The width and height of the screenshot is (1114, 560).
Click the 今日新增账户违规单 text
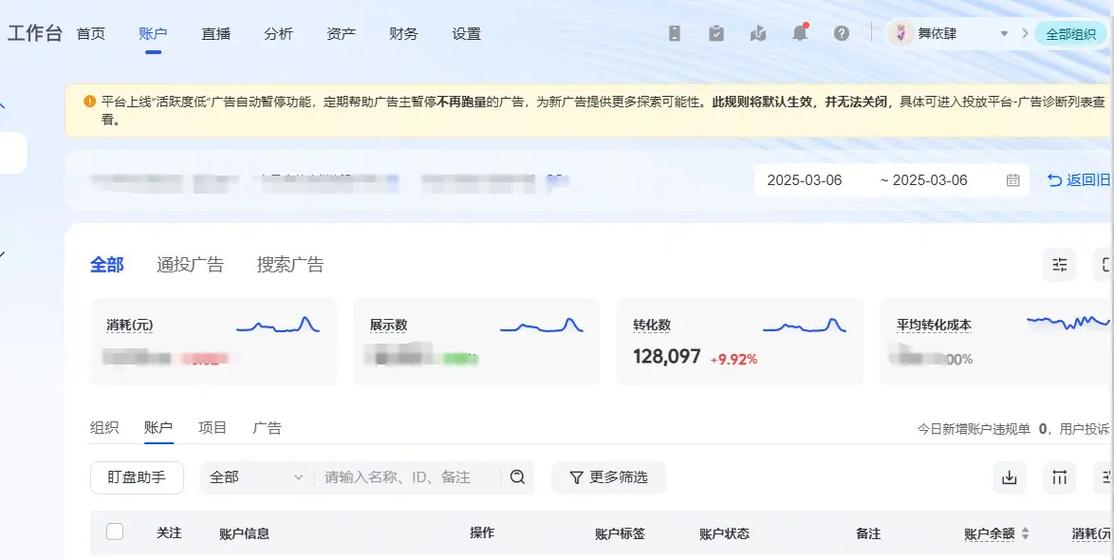[973, 429]
